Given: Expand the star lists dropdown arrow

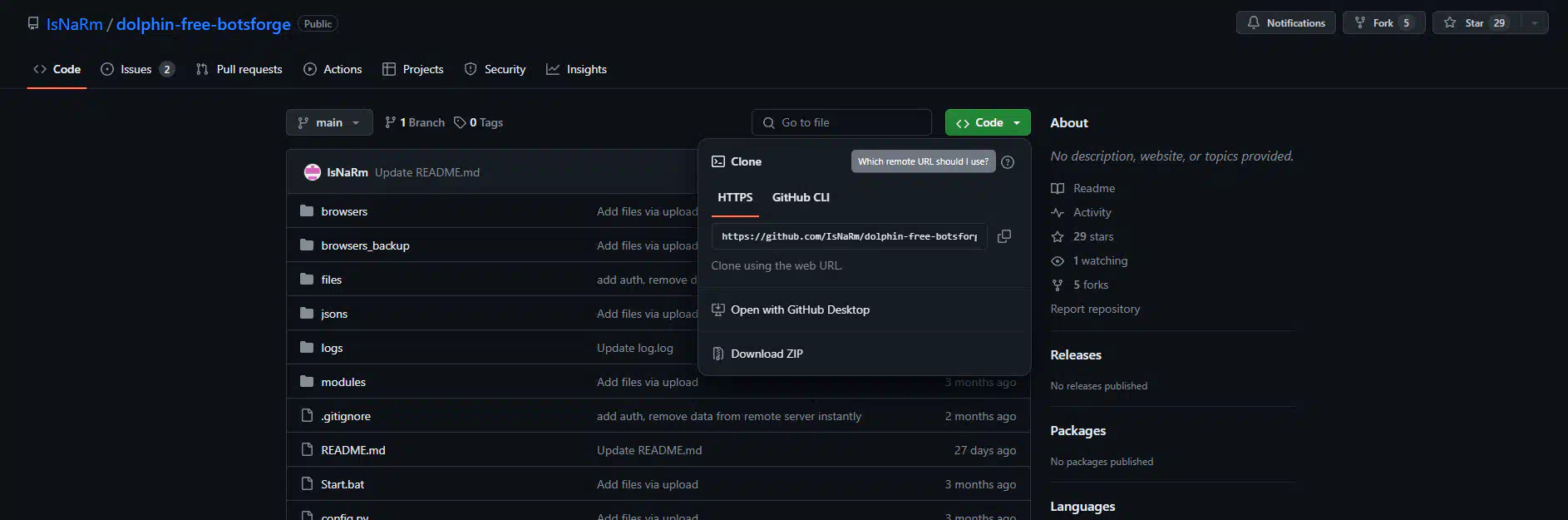Looking at the screenshot, I should pyautogui.click(x=1535, y=23).
